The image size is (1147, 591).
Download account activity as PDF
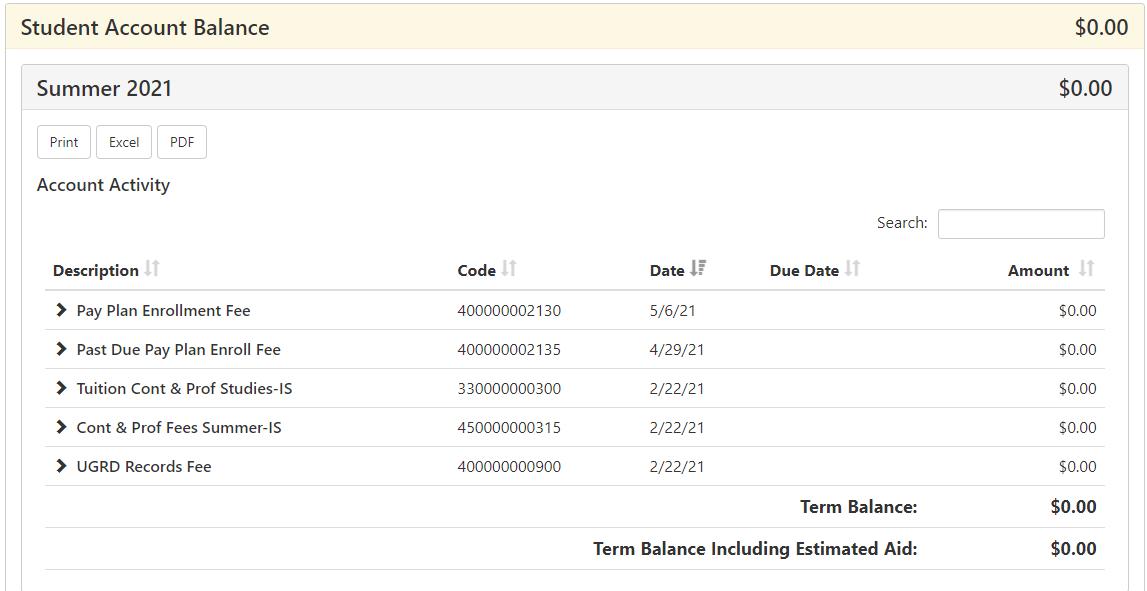[182, 142]
